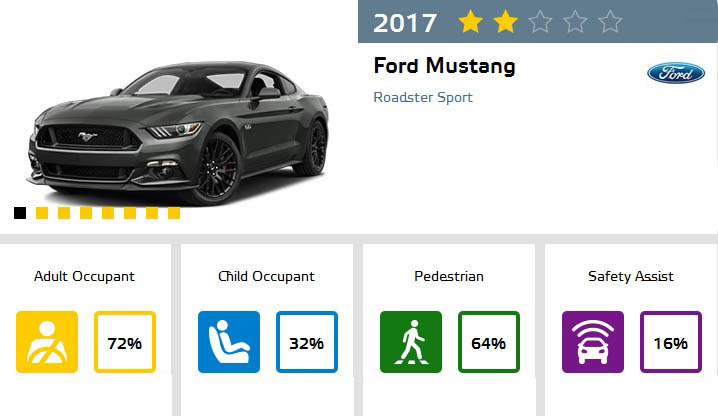This screenshot has width=718, height=416.
Task: Select the last yellow carousel dot
Action: tap(174, 213)
